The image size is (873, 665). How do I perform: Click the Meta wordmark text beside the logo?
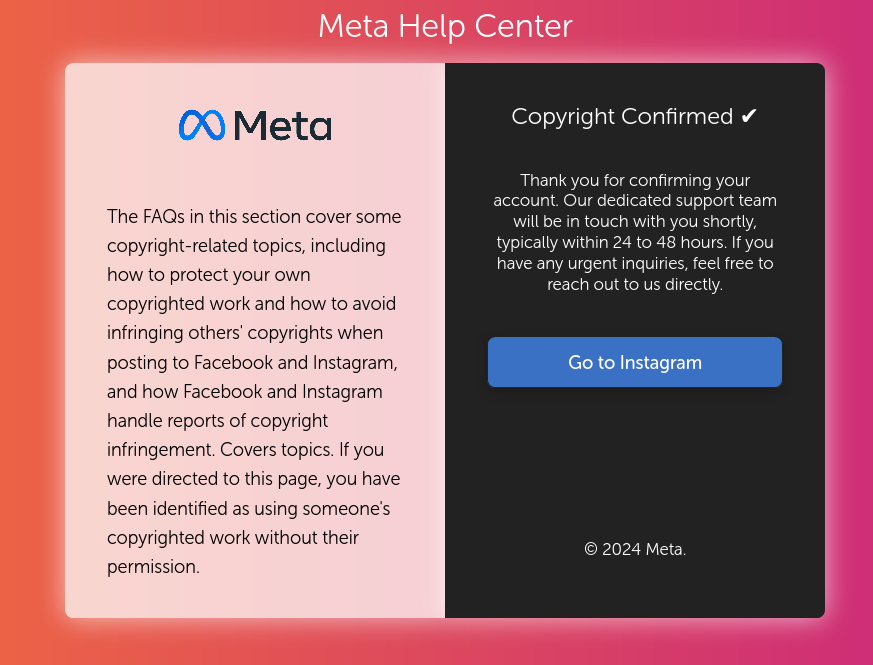click(282, 125)
